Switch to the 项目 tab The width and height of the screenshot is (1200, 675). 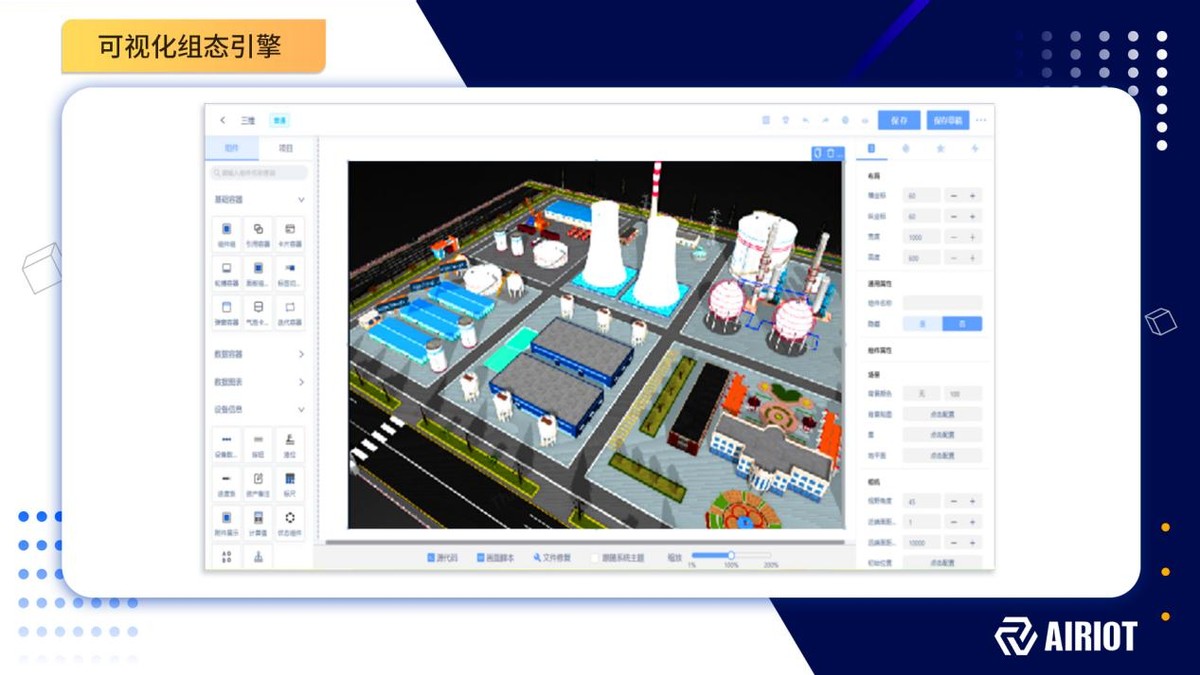286,148
